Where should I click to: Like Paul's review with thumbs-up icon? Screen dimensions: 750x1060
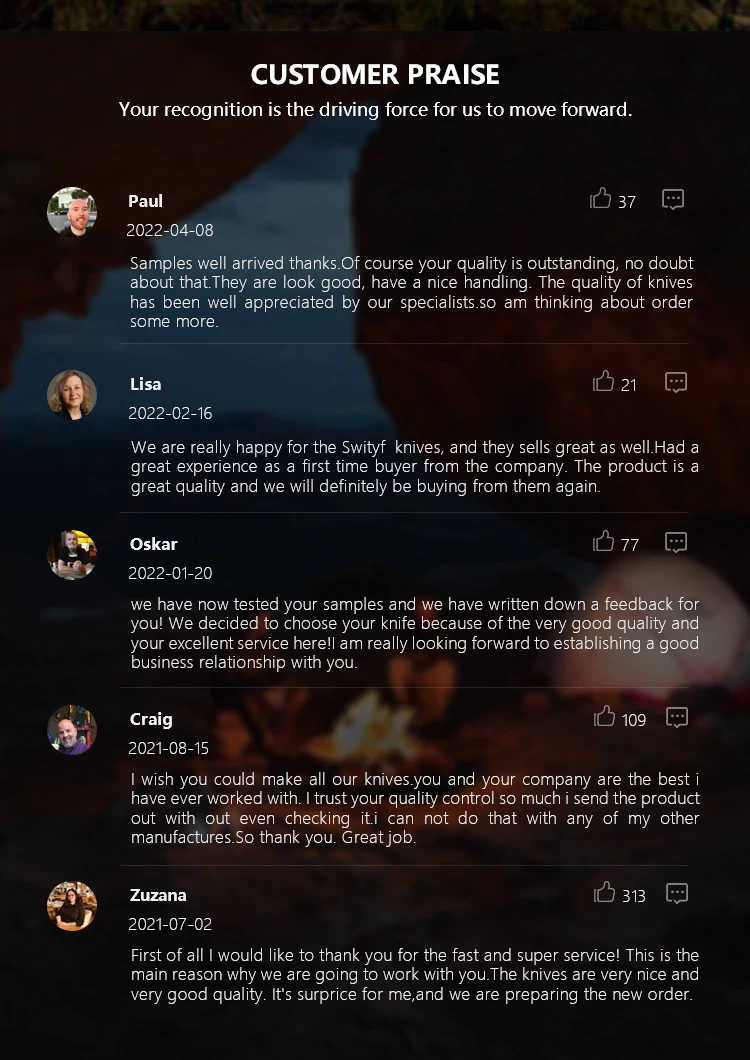600,198
